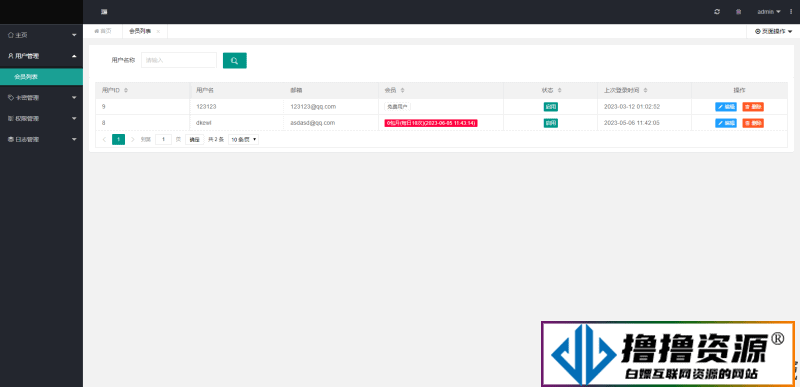Click orange delete button for user dkewl

pyautogui.click(x=753, y=123)
